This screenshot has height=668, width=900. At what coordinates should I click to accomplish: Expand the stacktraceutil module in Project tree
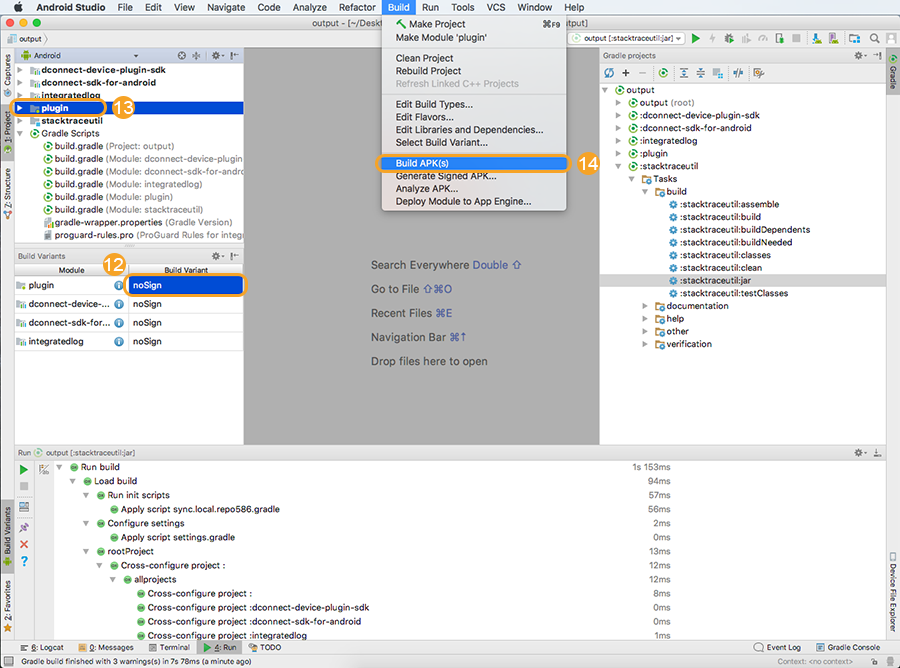(20, 121)
